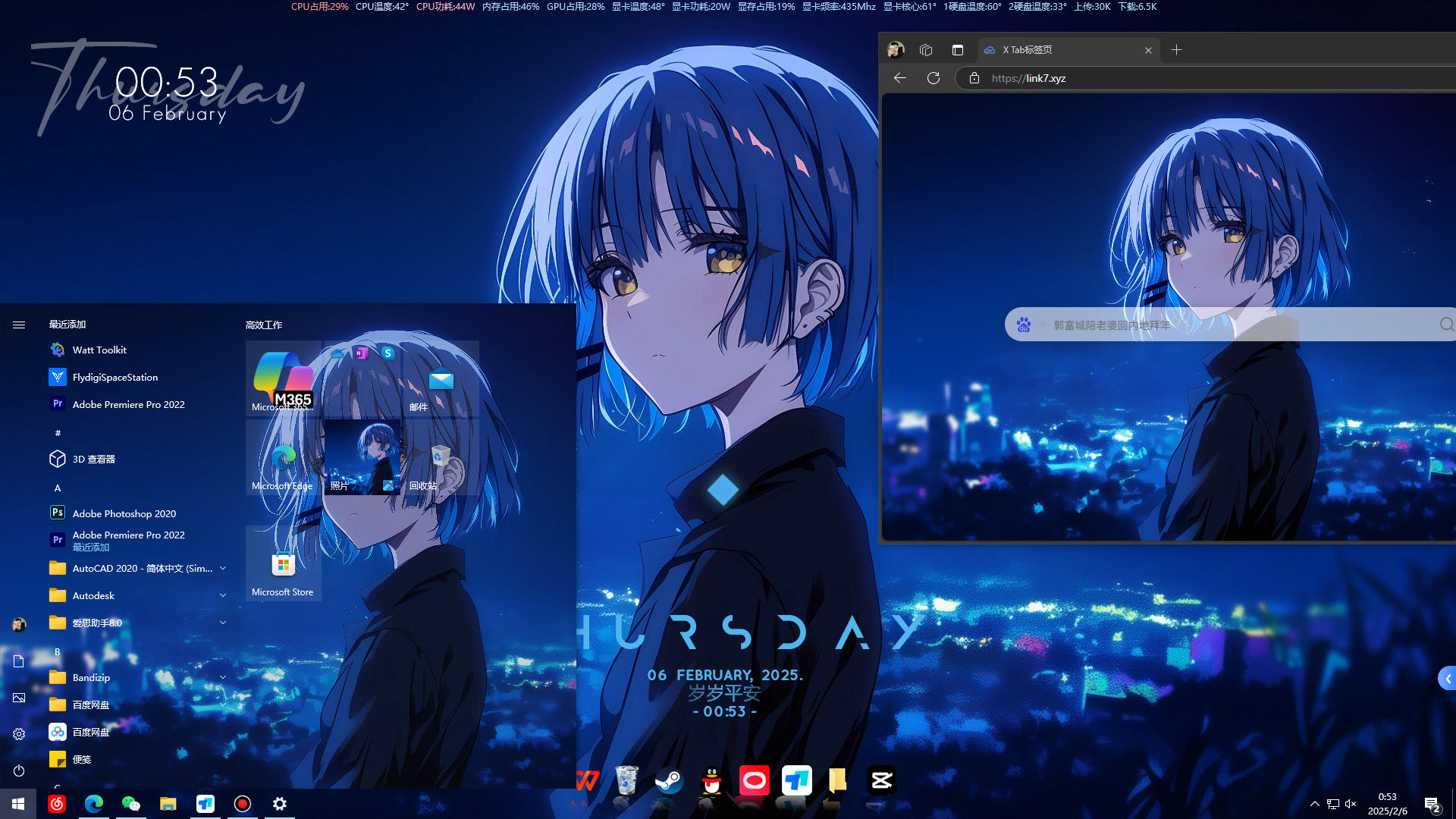1456x819 pixels.
Task: Open Edge tab actions menu icon
Action: tap(958, 50)
